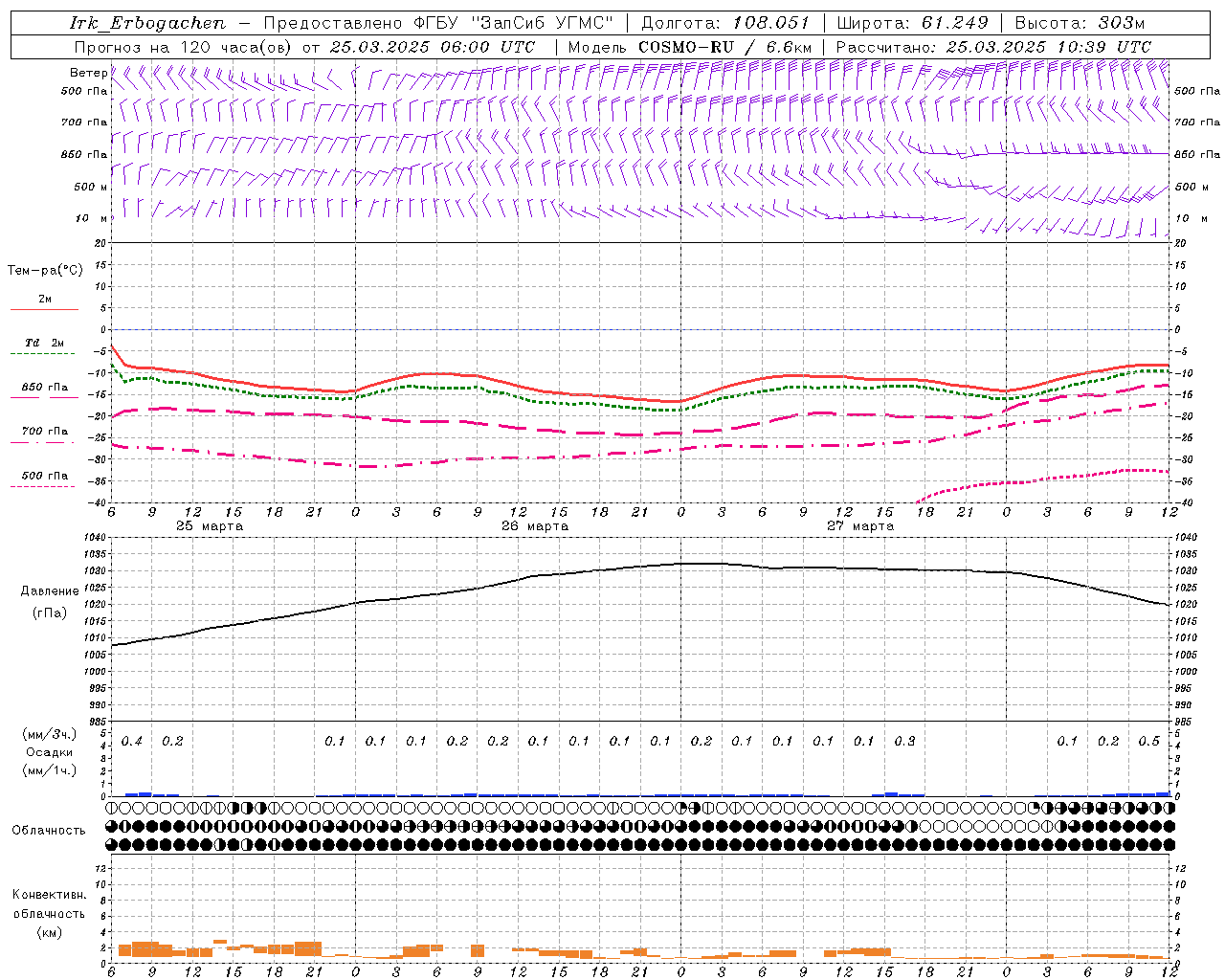Image resolution: width=1225 pixels, height=980 pixels.
Task: Click 'Прогноз на 120 часа(ов)' forecast length text
Action: tap(184, 47)
